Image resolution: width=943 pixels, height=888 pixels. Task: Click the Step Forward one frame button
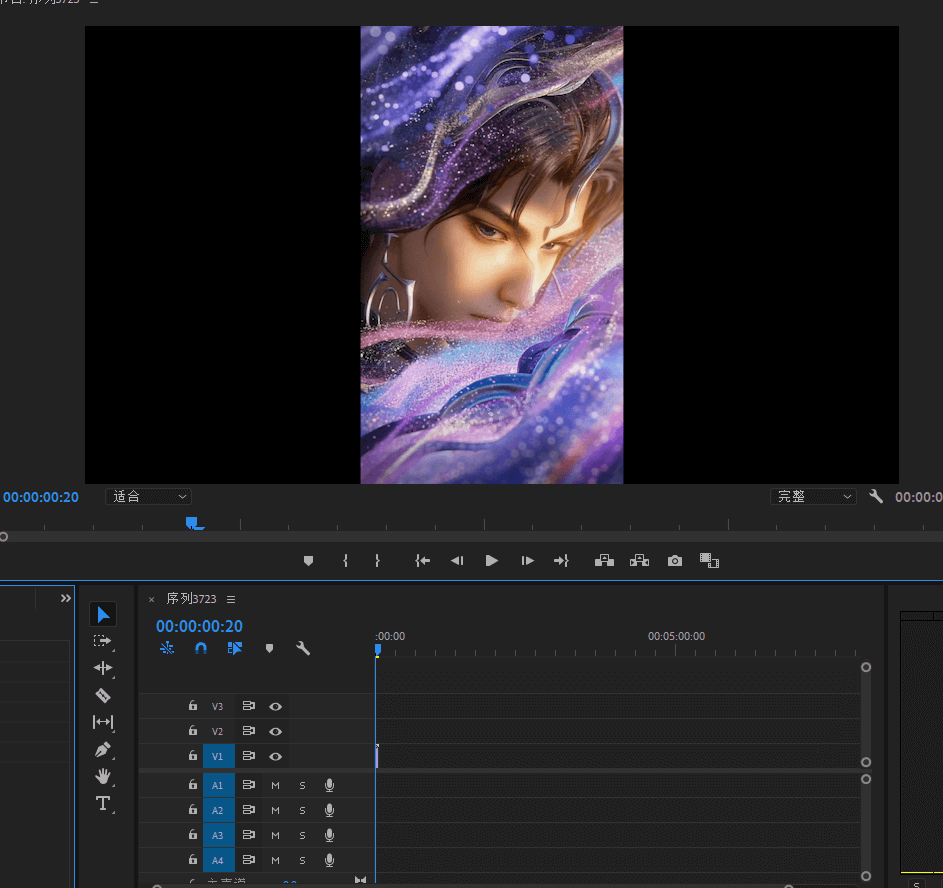[x=528, y=561]
